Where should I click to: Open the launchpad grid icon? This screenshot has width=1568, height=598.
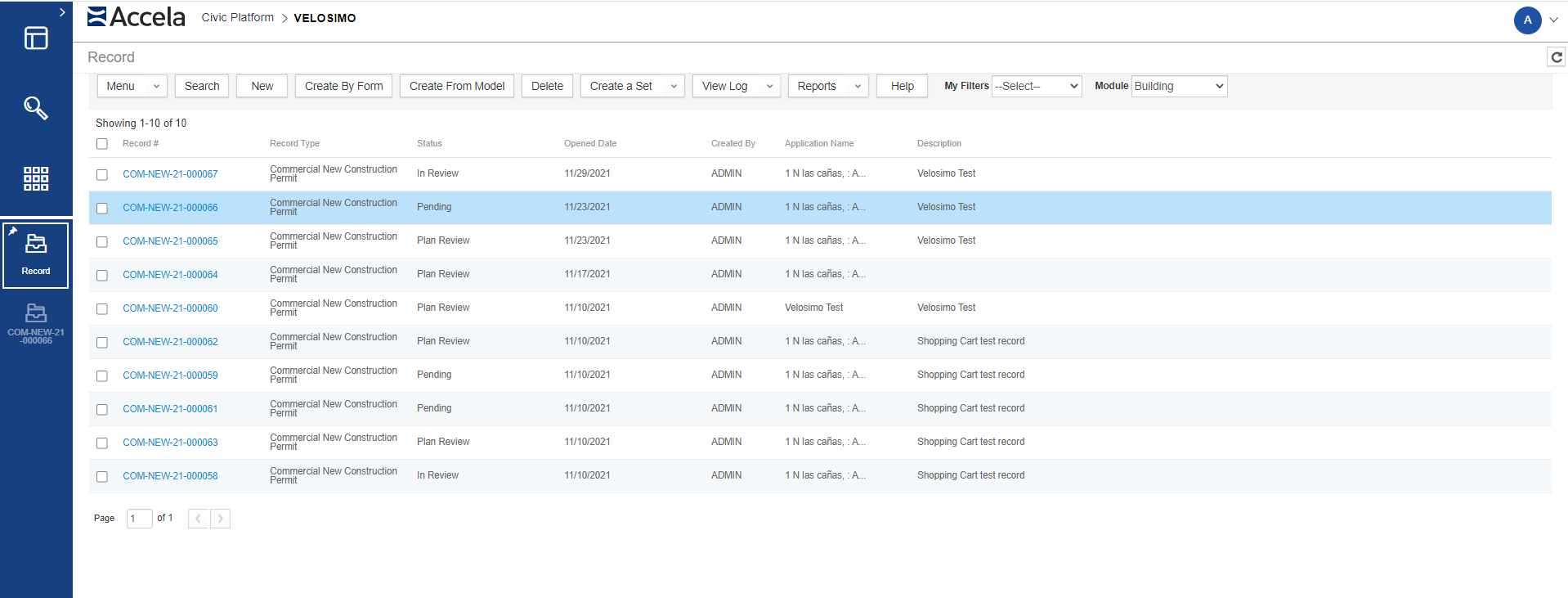pos(36,178)
